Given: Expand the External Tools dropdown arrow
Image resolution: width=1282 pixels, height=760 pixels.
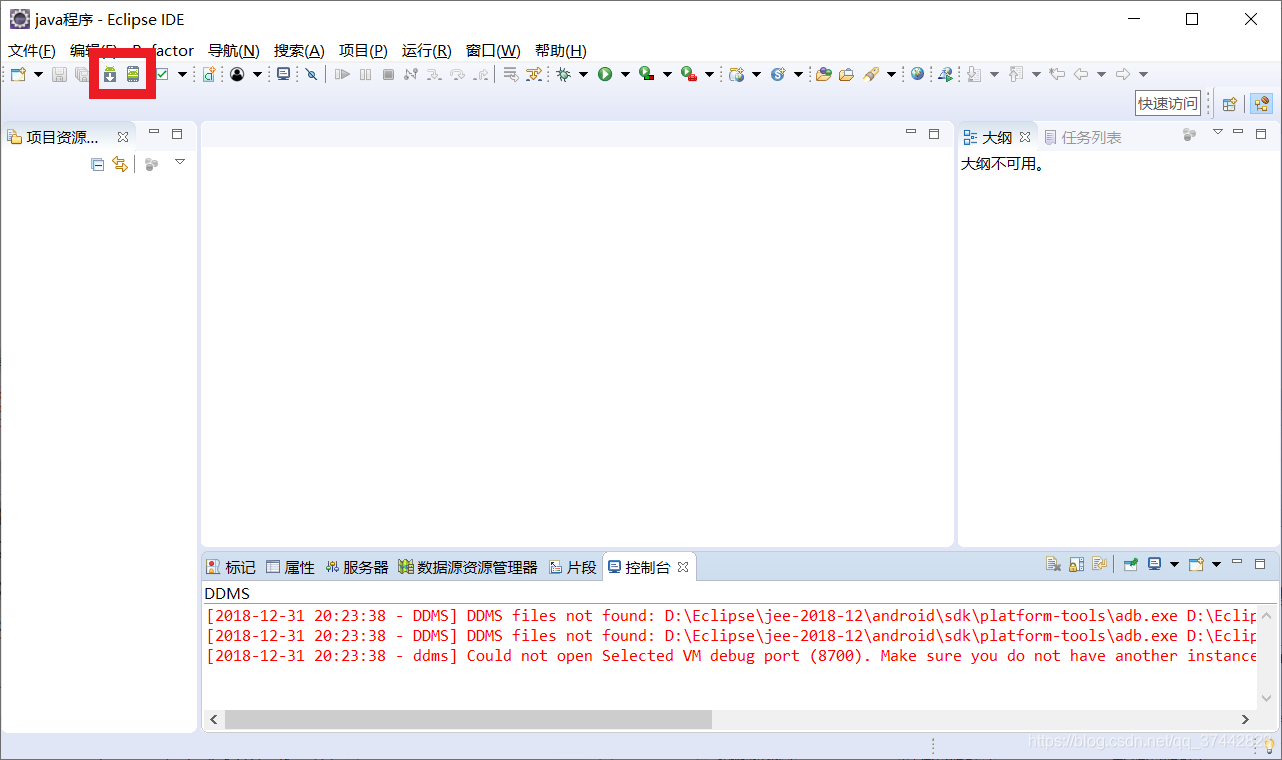Looking at the screenshot, I should pos(709,75).
